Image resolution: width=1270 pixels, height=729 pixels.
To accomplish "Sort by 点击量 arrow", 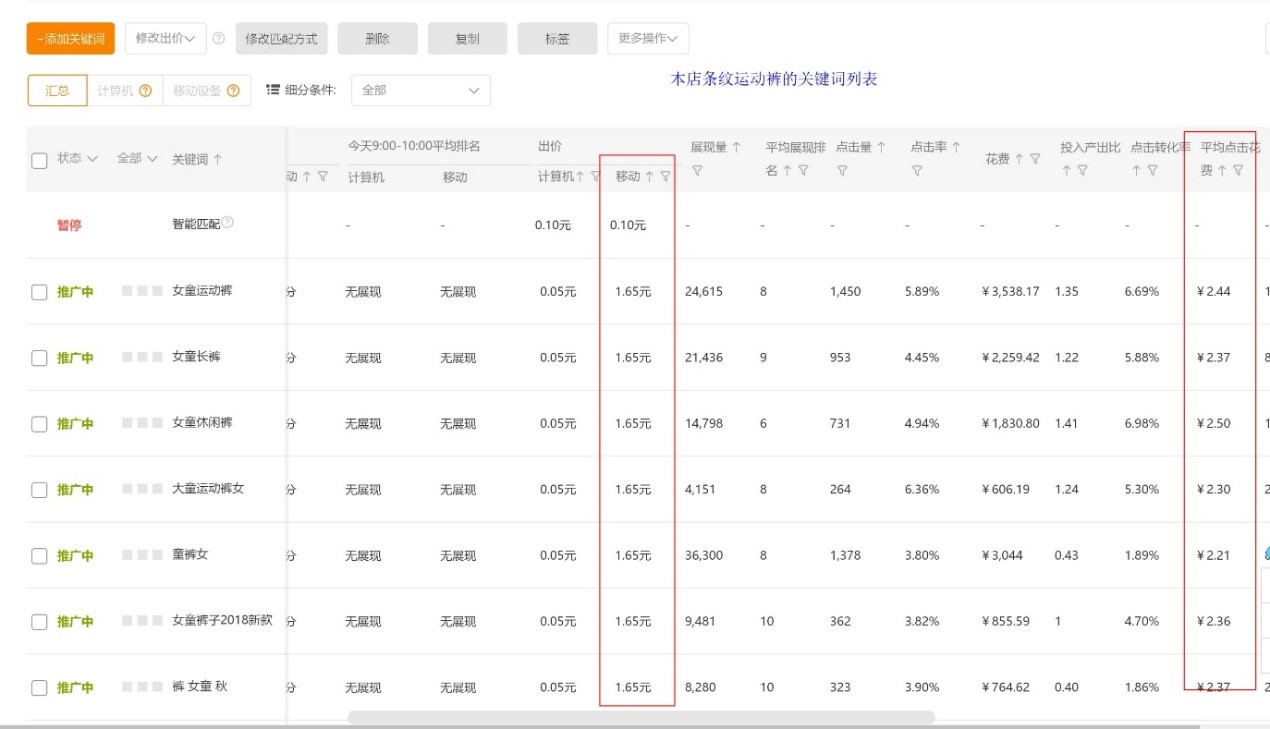I will coord(882,147).
